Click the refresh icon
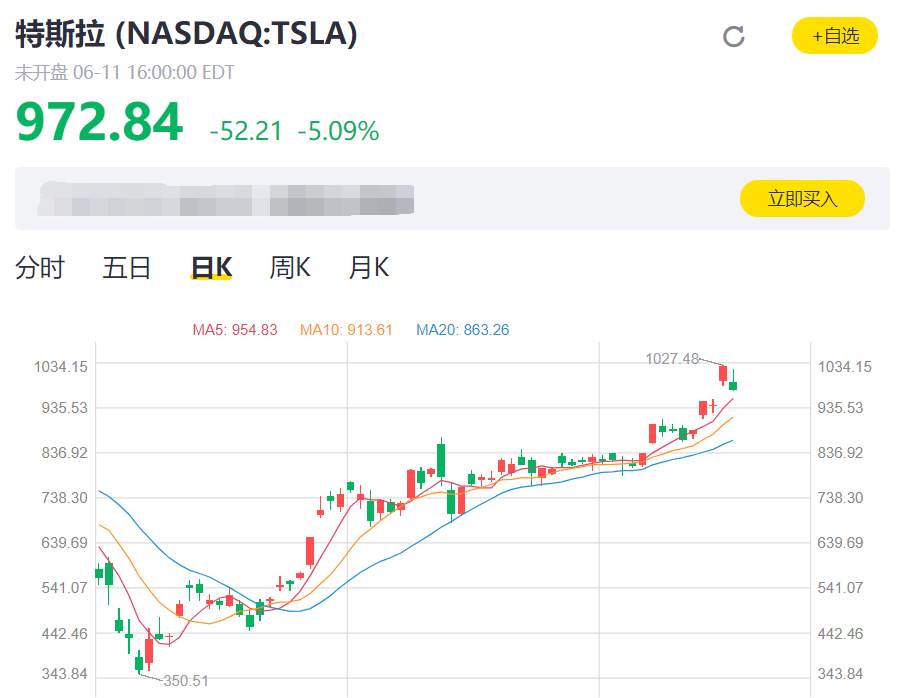The height and width of the screenshot is (698, 904). (733, 36)
